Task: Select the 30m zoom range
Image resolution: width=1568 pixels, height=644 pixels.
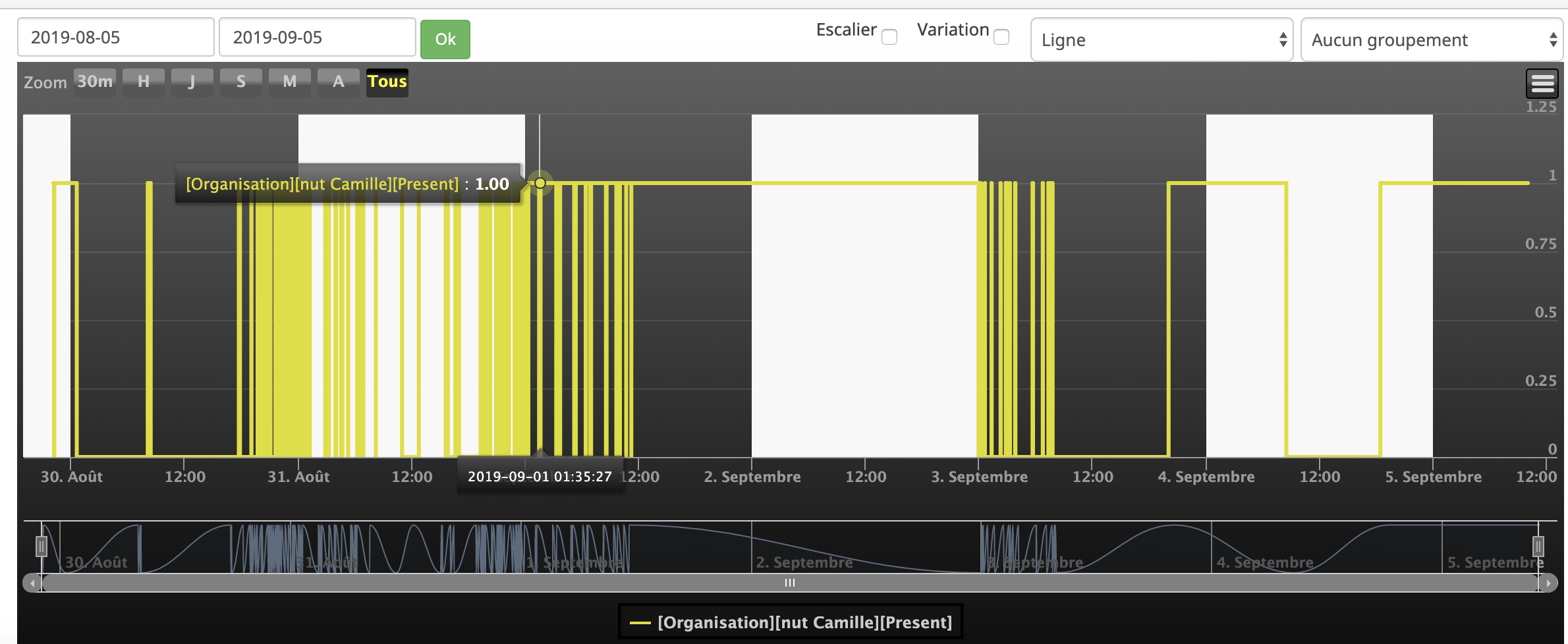Action: 95,82
